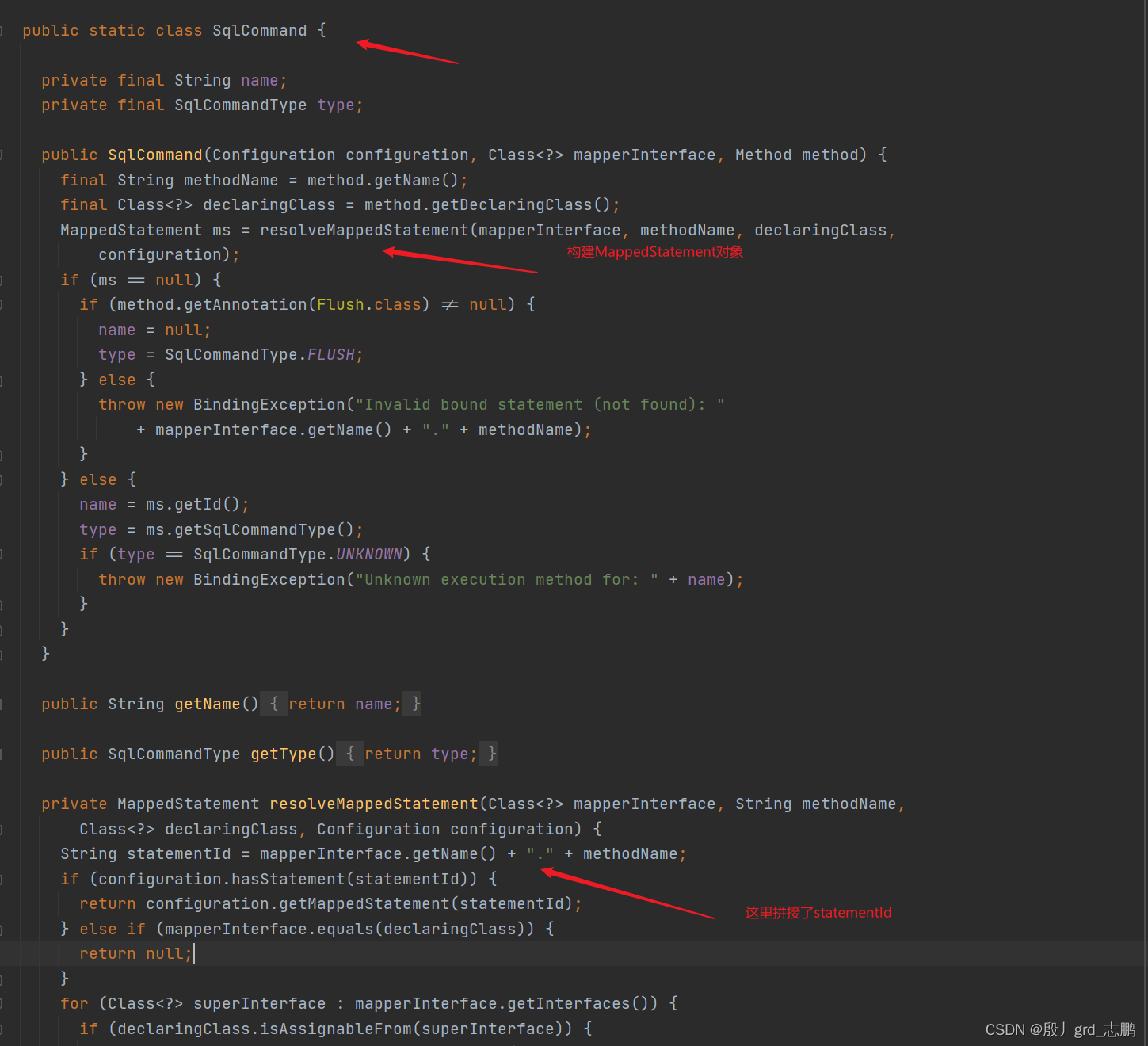Click the 'null' in the 'return null;' line
This screenshot has height=1046, width=1148.
point(165,953)
